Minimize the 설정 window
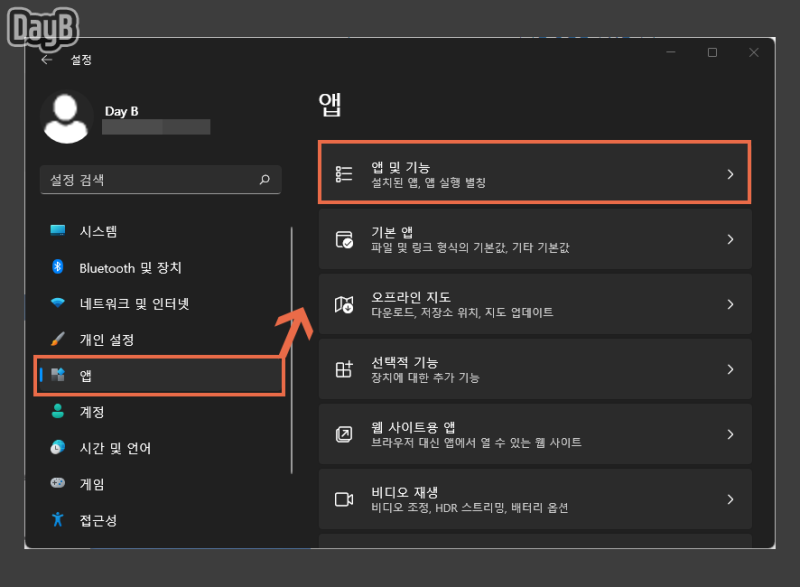Image resolution: width=800 pixels, height=587 pixels. pyautogui.click(x=671, y=52)
